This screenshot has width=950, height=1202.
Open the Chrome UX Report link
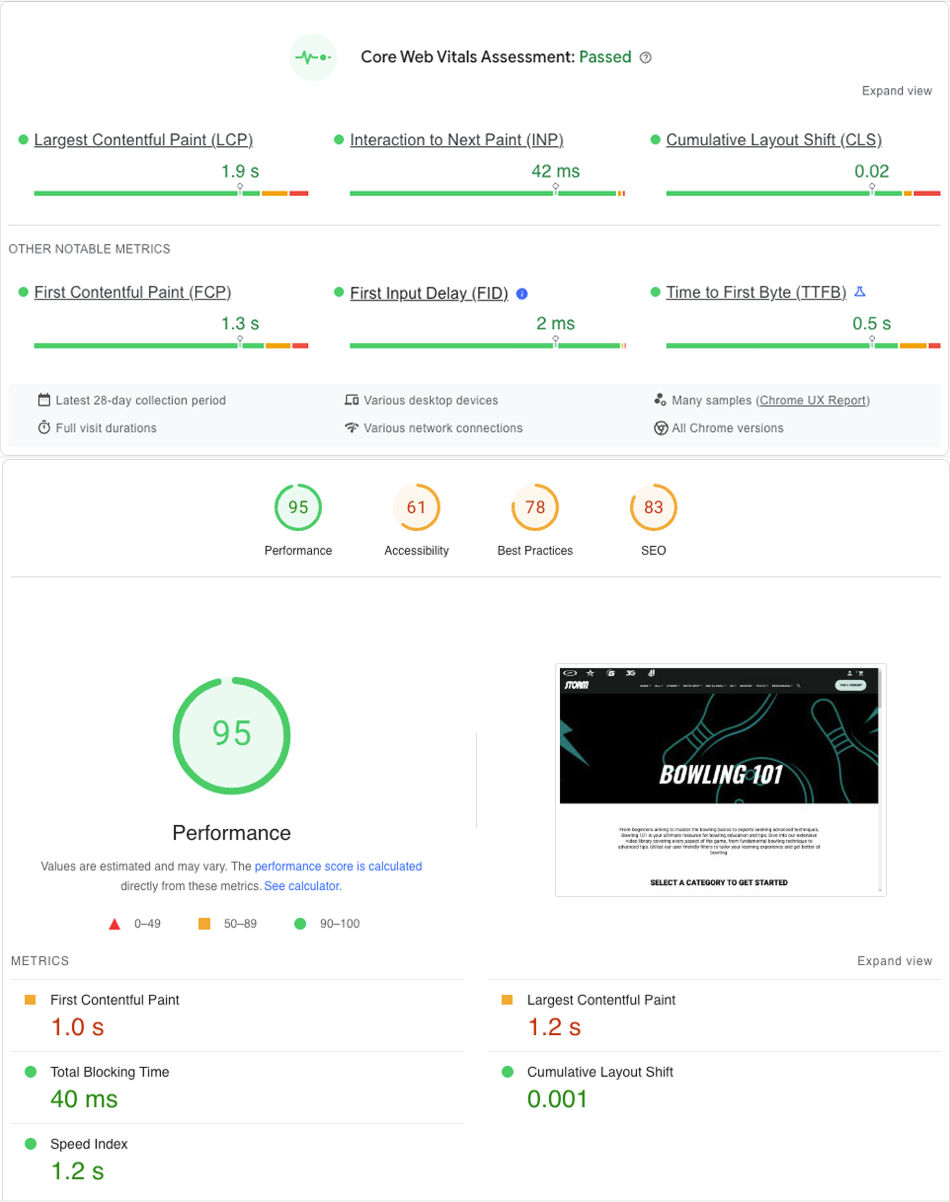click(813, 400)
